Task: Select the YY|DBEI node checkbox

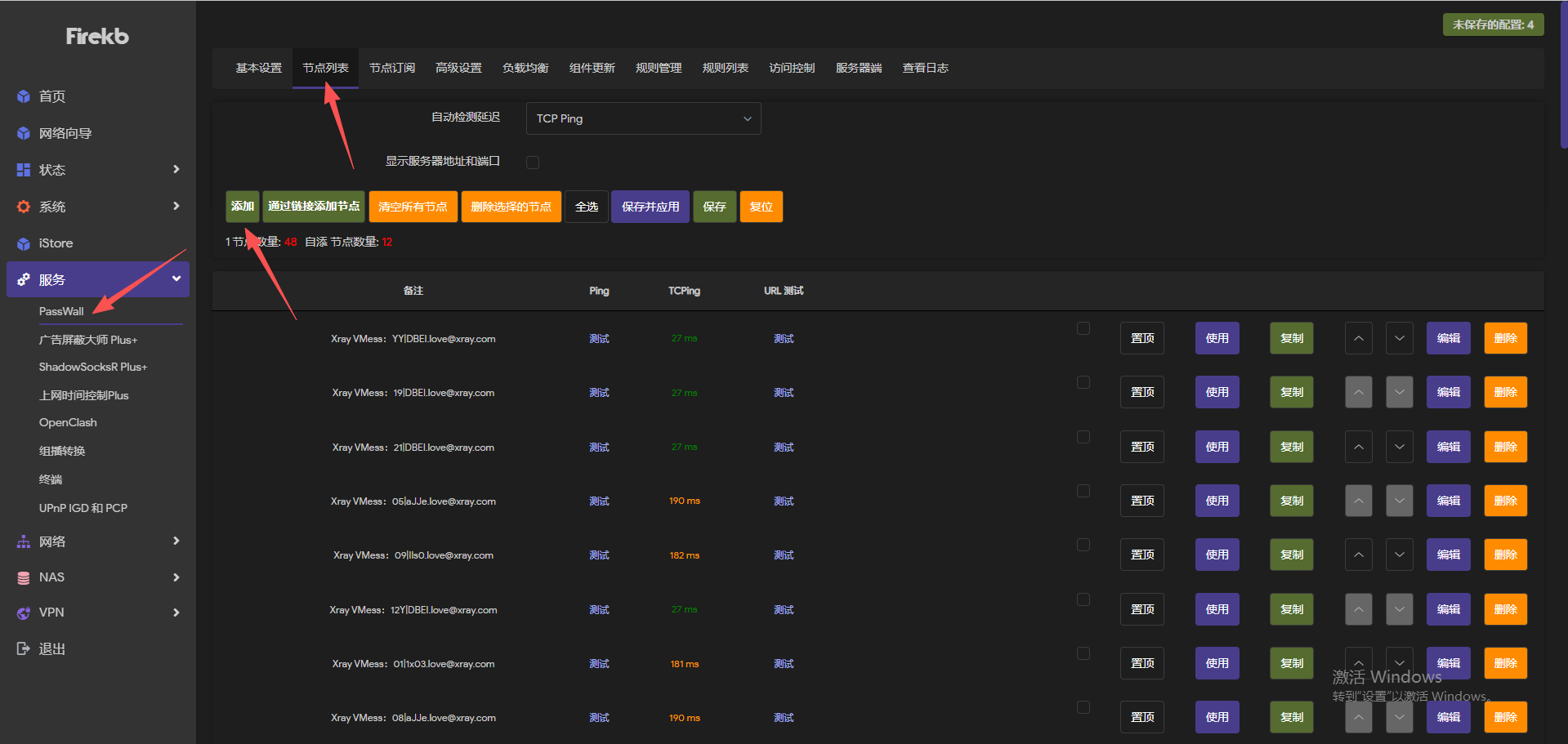Action: coord(1083,328)
